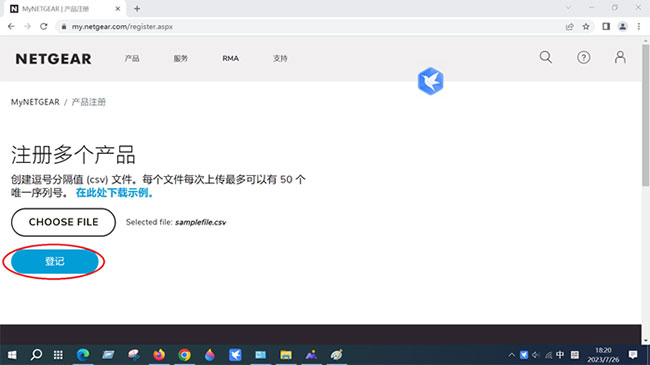Image resolution: width=650 pixels, height=365 pixels.
Task: Open a new tab with plus button
Action: point(137,9)
